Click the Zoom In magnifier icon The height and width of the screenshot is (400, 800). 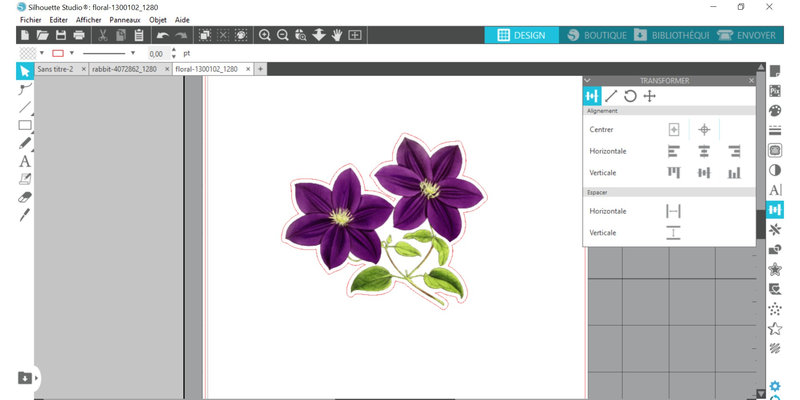pyautogui.click(x=265, y=35)
